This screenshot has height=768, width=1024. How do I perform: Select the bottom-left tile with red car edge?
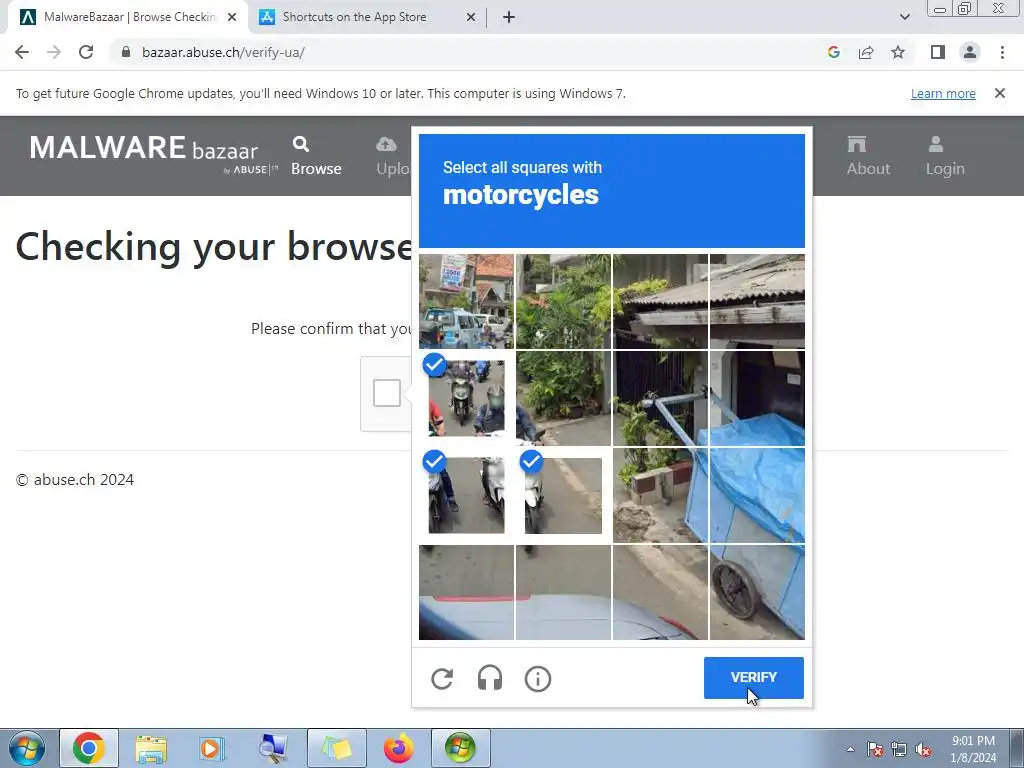pos(466,592)
